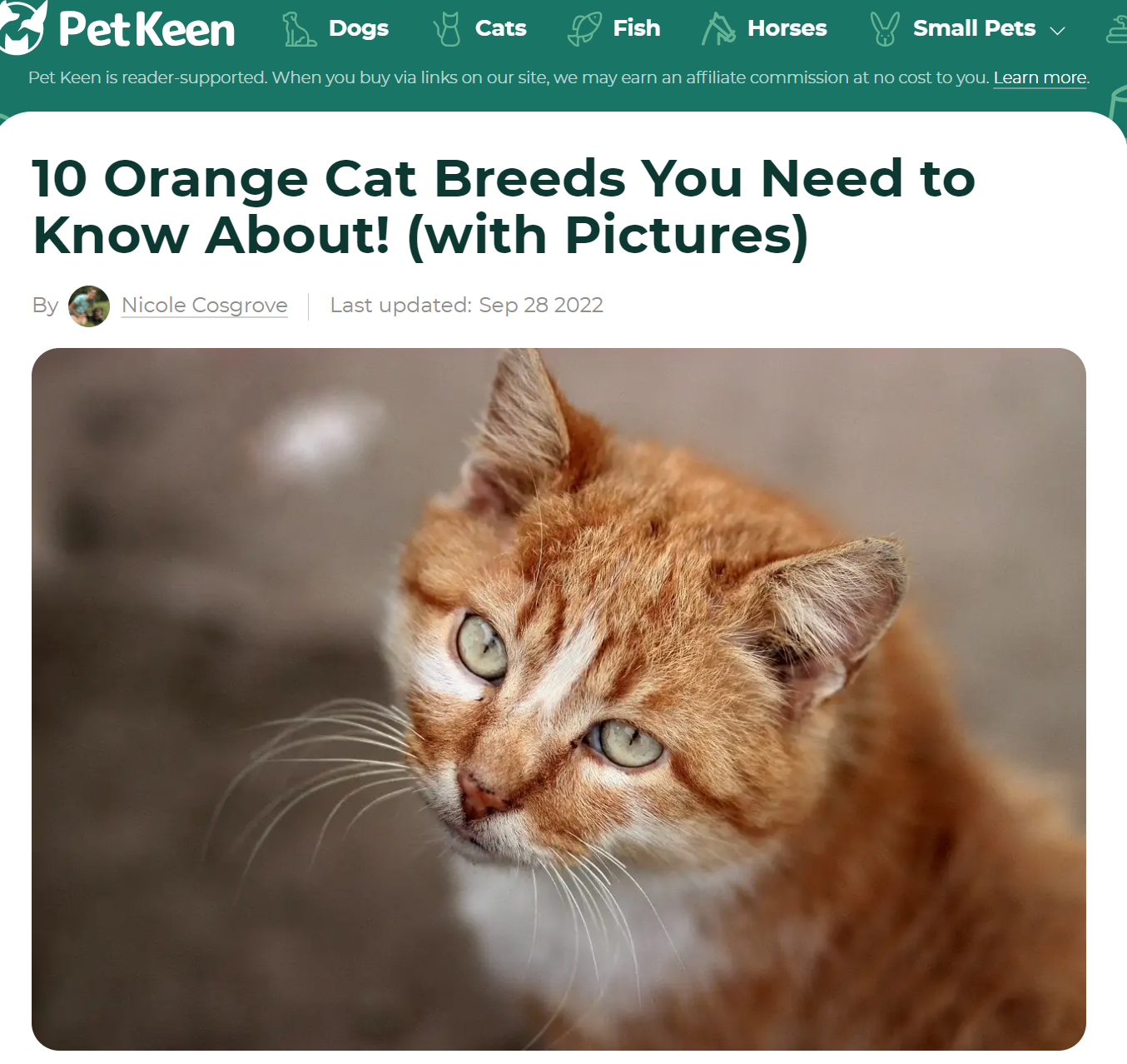Expand the Small Pets chevron arrow

click(x=1058, y=31)
